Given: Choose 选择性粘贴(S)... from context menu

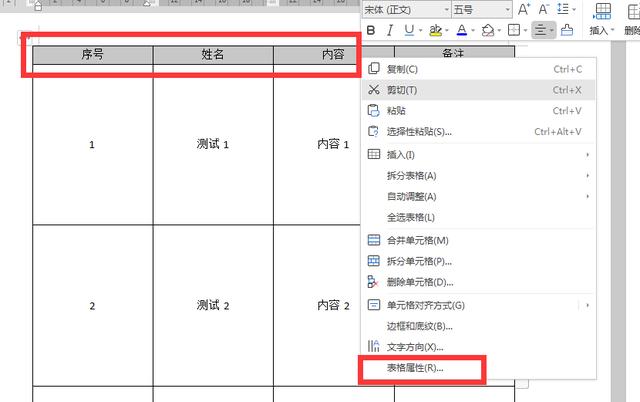Looking at the screenshot, I should (478, 131).
